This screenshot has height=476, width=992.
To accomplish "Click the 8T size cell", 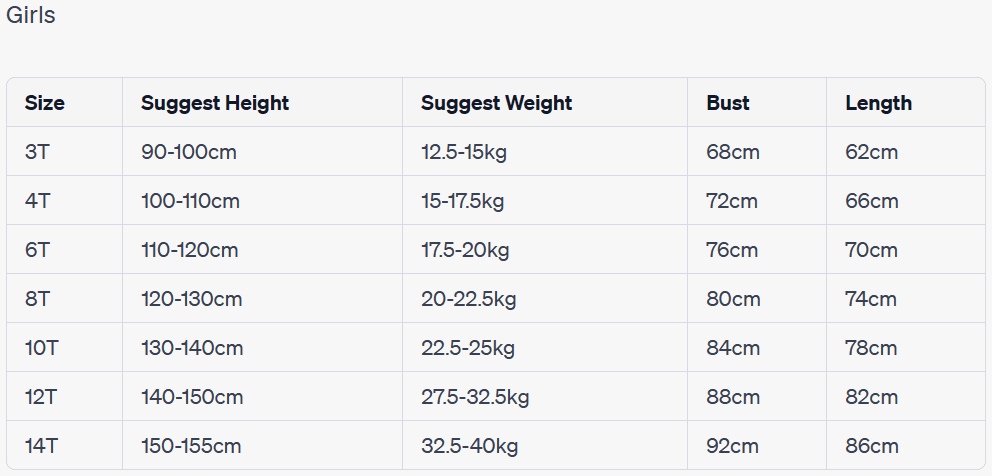I will [x=37, y=299].
